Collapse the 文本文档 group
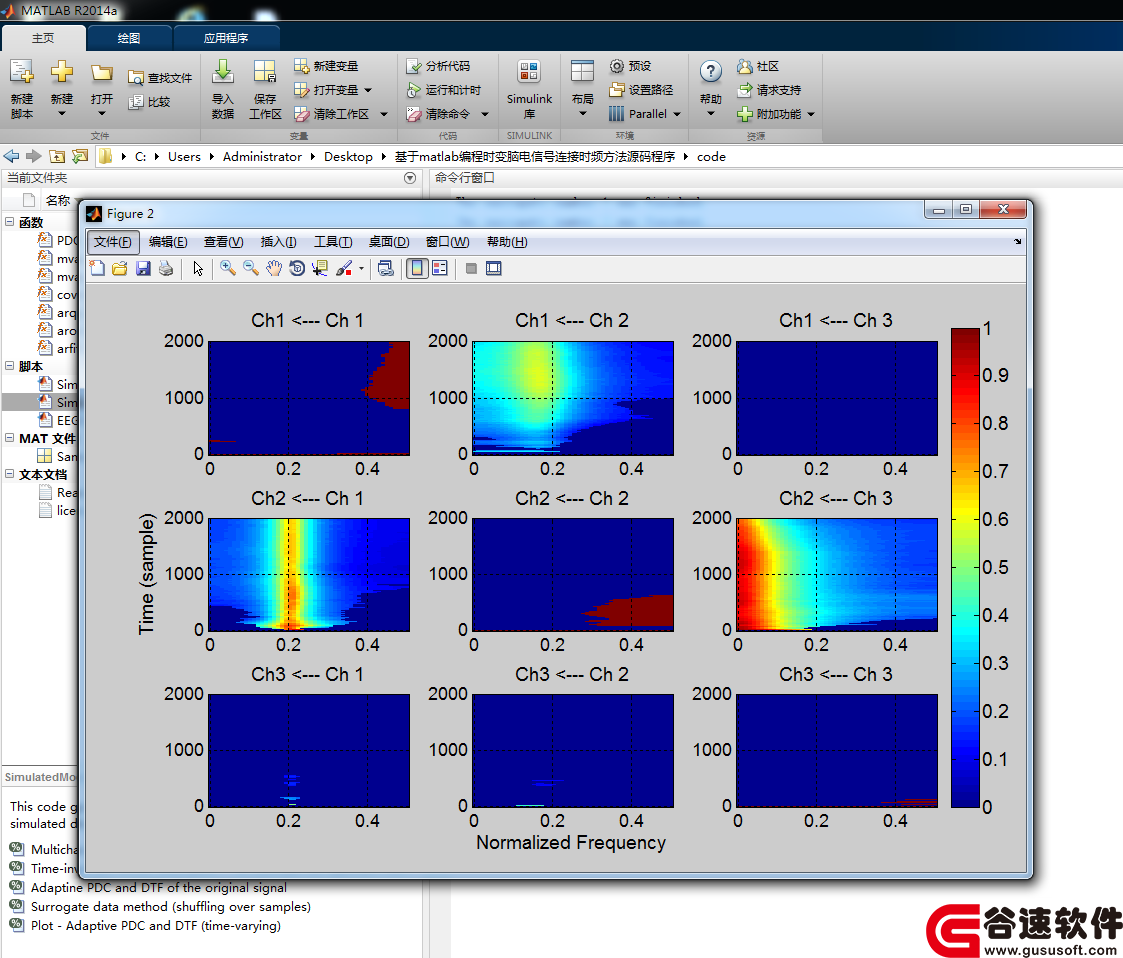This screenshot has height=958, width=1123. pos(9,473)
